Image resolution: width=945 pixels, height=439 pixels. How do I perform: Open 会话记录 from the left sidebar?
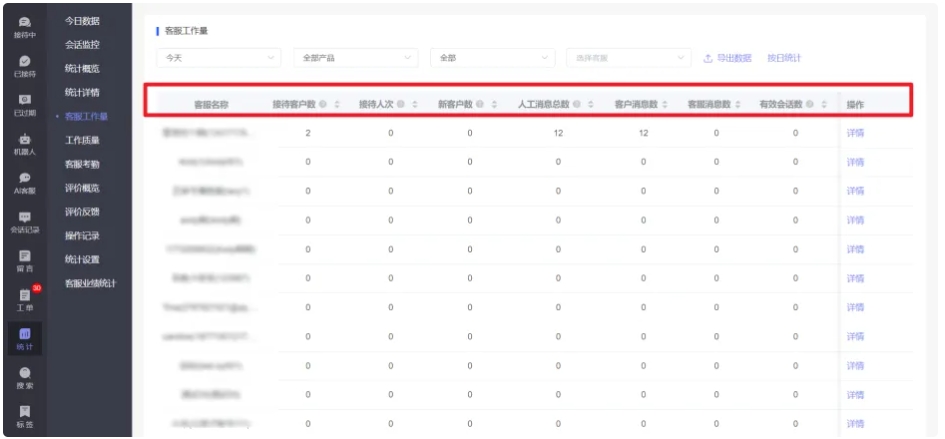[25, 222]
